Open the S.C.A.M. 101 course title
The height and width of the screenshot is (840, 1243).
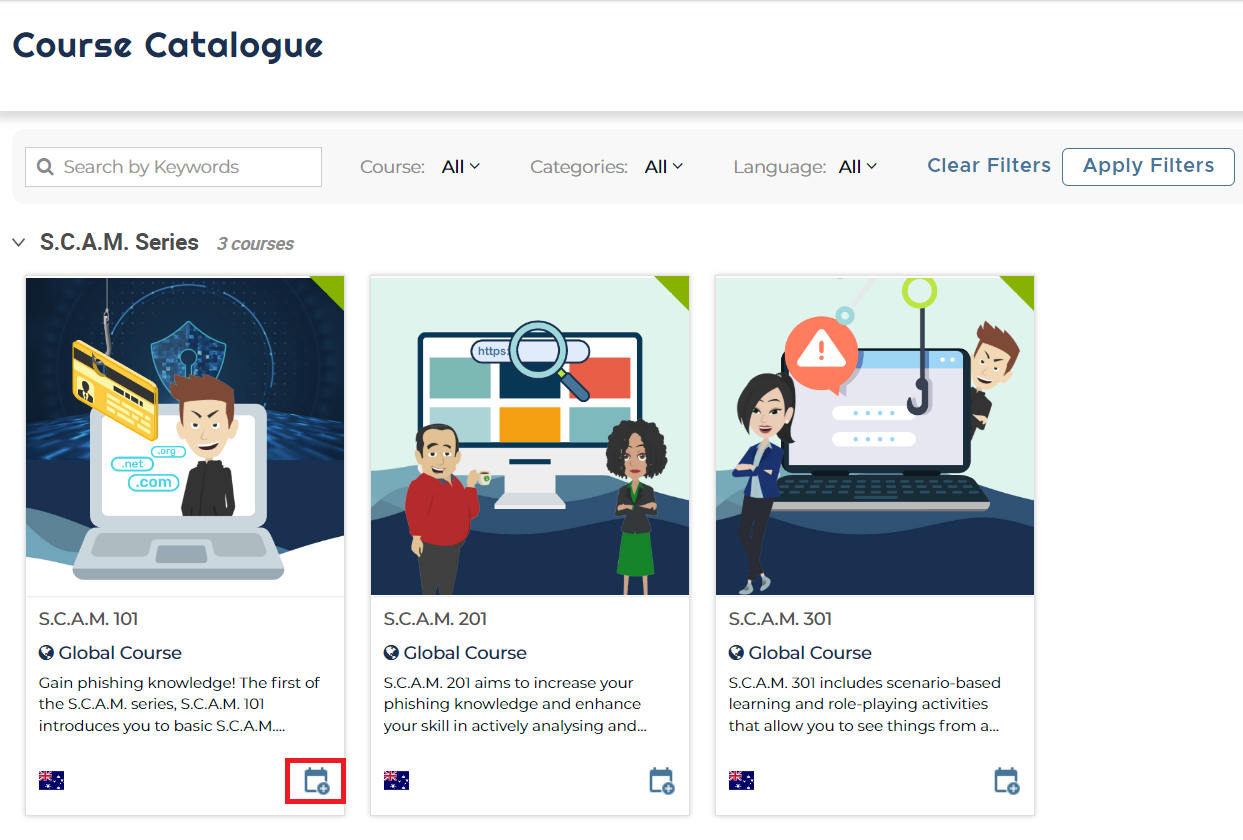click(x=88, y=619)
